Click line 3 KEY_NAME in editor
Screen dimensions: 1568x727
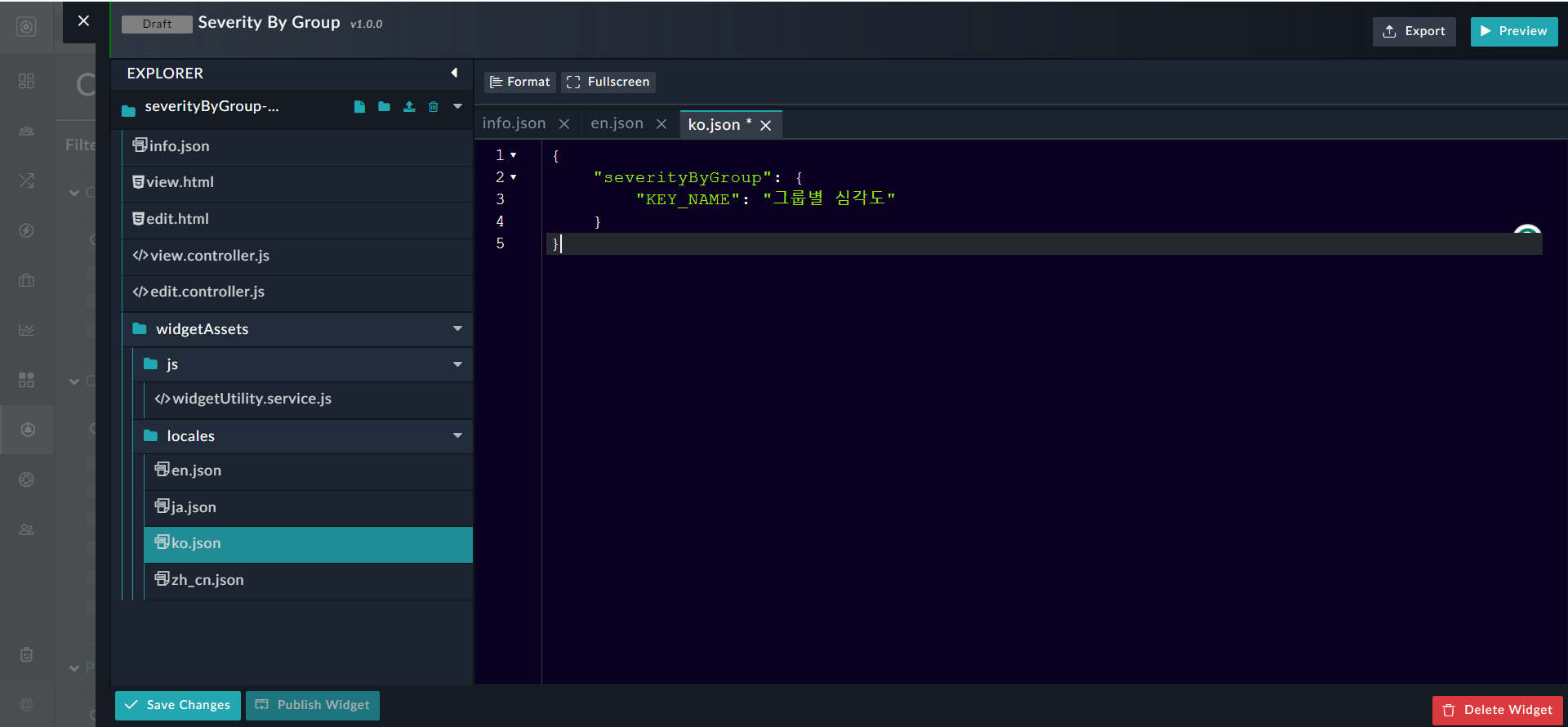click(x=688, y=199)
